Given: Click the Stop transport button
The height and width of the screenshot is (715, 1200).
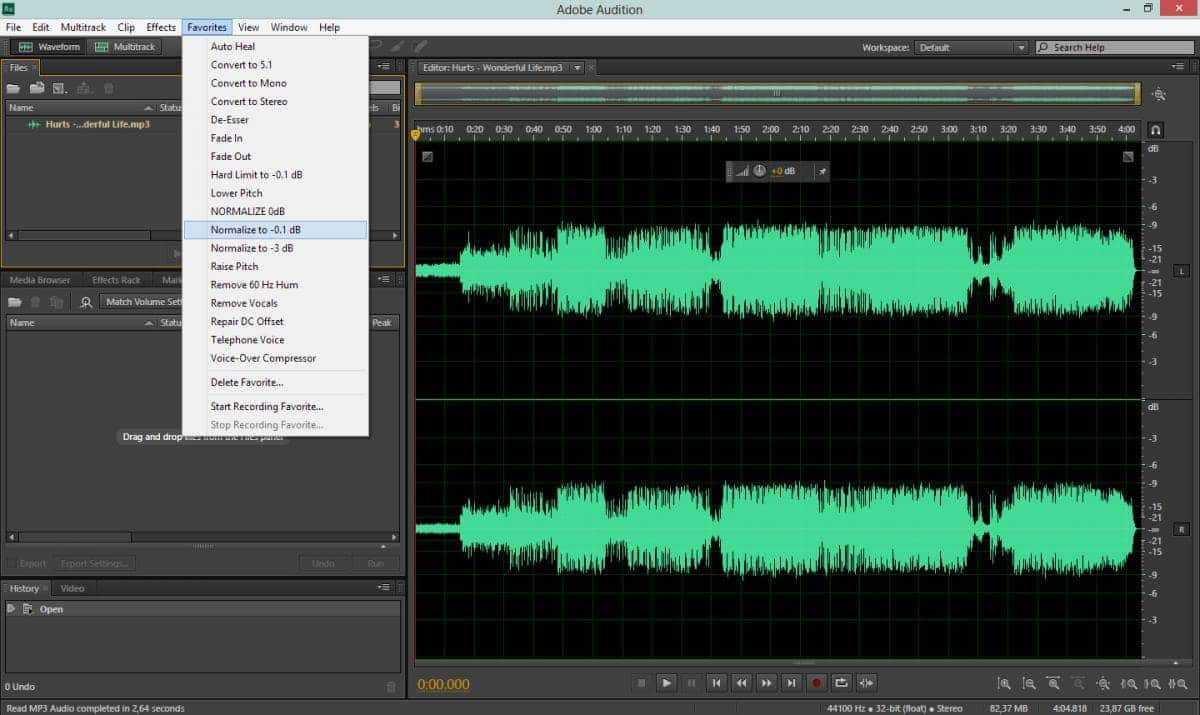Looking at the screenshot, I should 642,683.
